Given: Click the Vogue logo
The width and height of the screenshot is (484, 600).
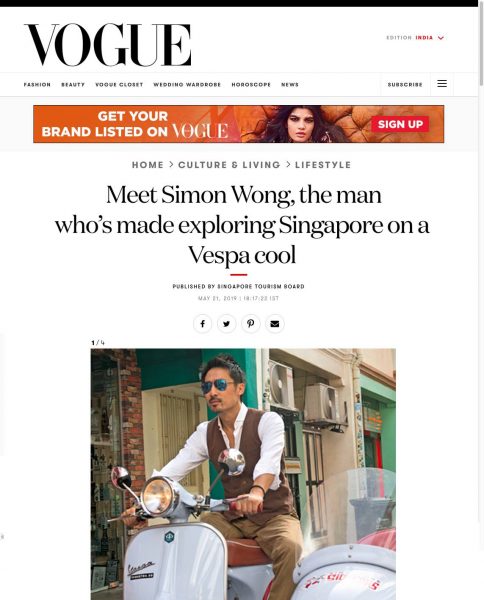Looking at the screenshot, I should pos(108,44).
